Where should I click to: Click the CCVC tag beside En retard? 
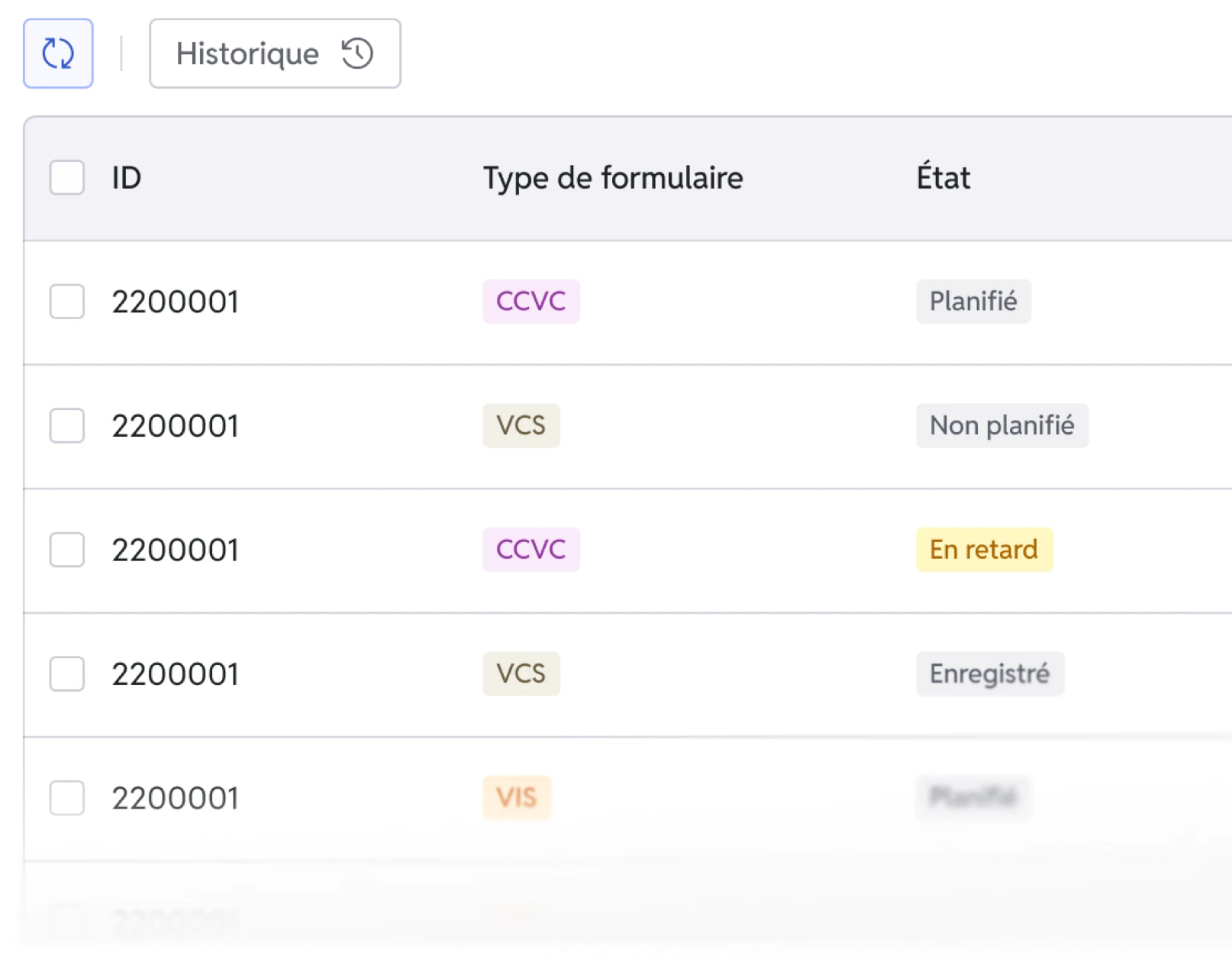pos(531,550)
